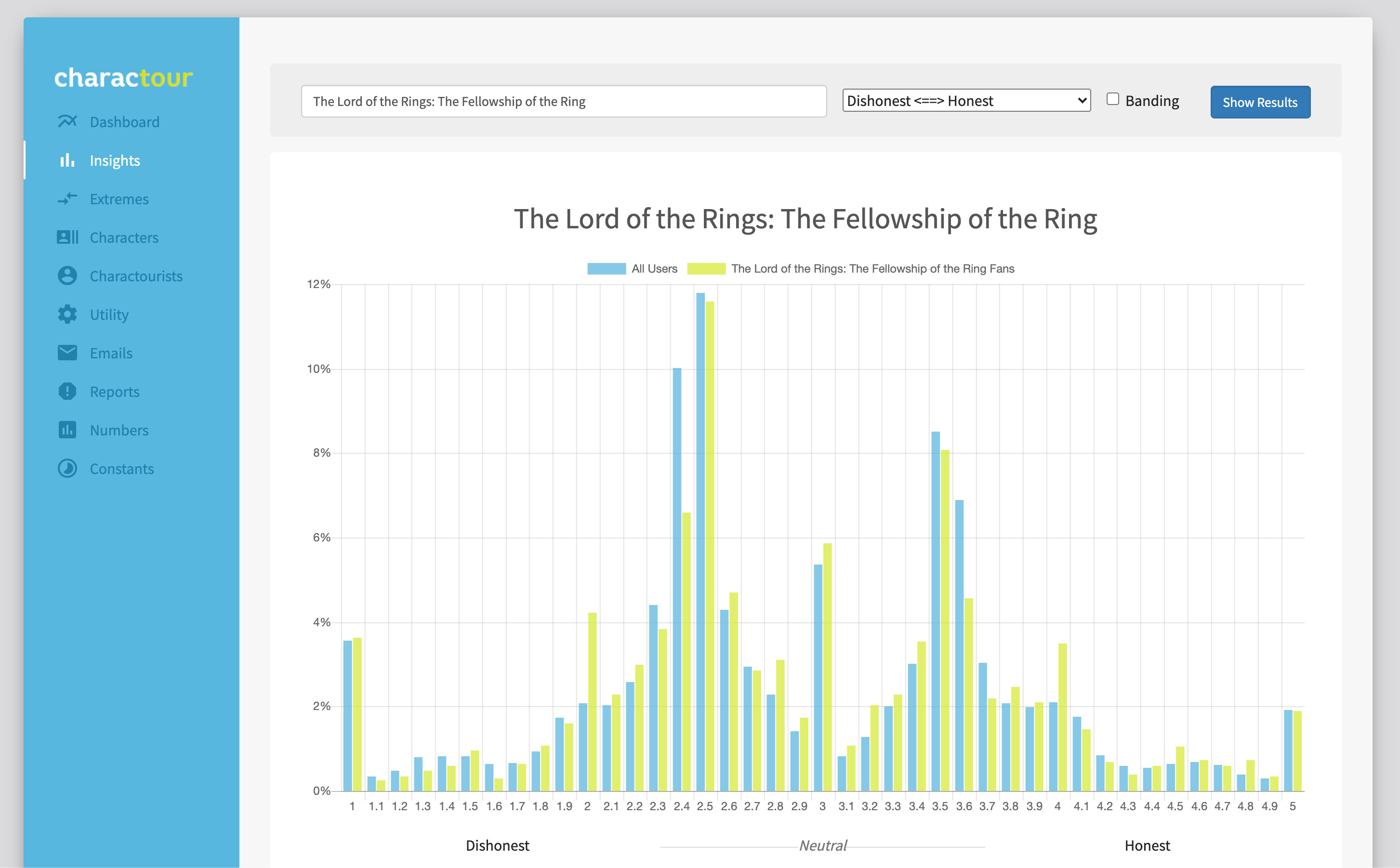Click the Extremes arrows icon

point(67,198)
